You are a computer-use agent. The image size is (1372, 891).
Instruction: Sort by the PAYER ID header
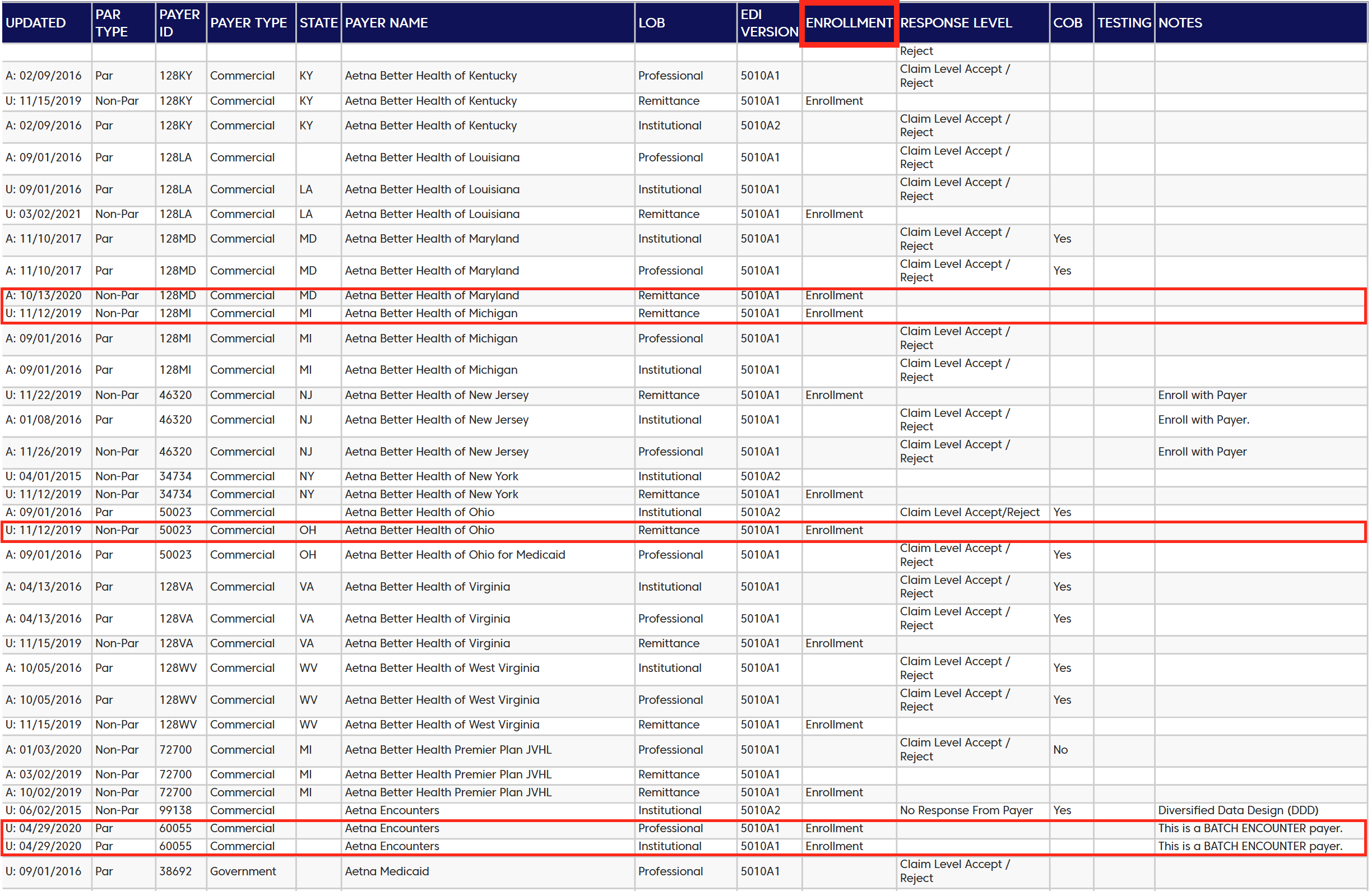(x=179, y=23)
